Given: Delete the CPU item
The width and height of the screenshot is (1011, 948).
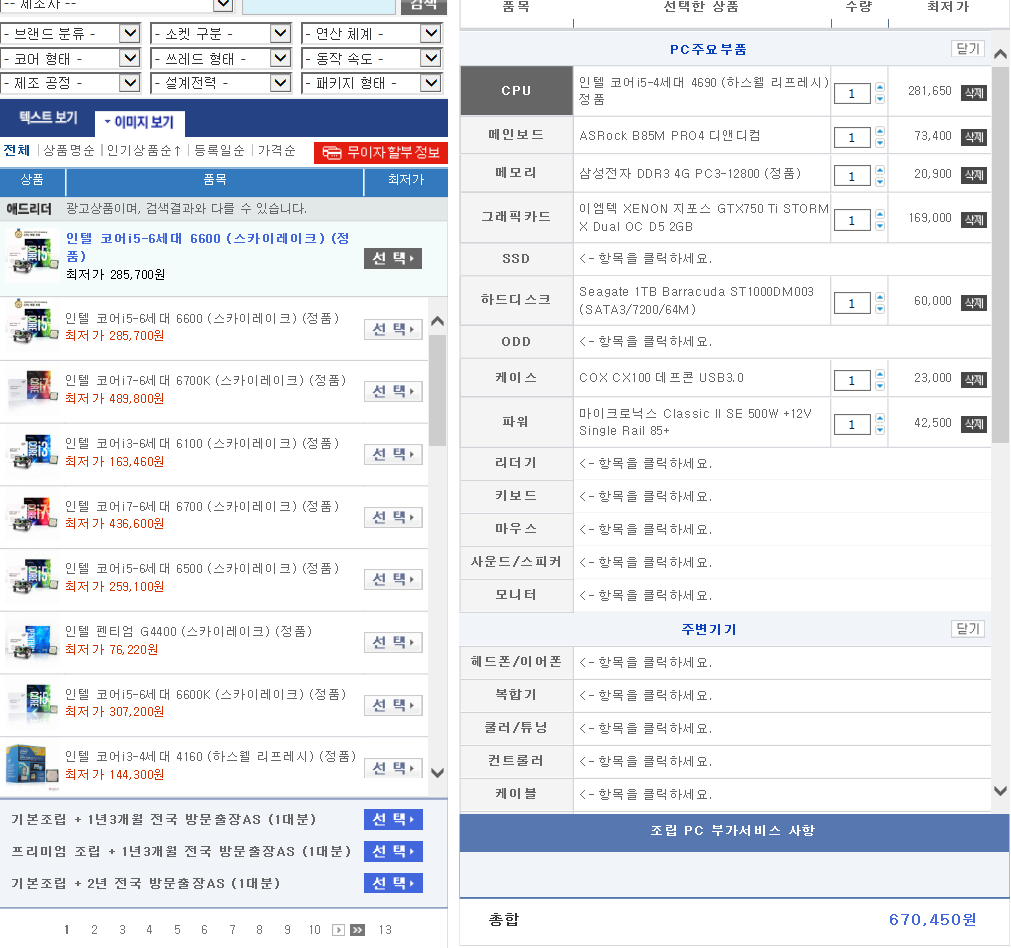Looking at the screenshot, I should tap(974, 93).
